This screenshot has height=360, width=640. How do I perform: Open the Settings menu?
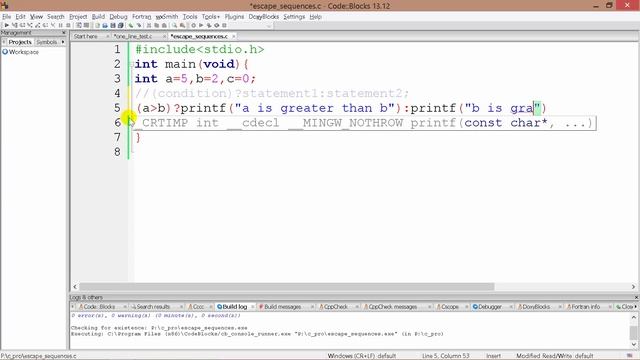(x=294, y=17)
